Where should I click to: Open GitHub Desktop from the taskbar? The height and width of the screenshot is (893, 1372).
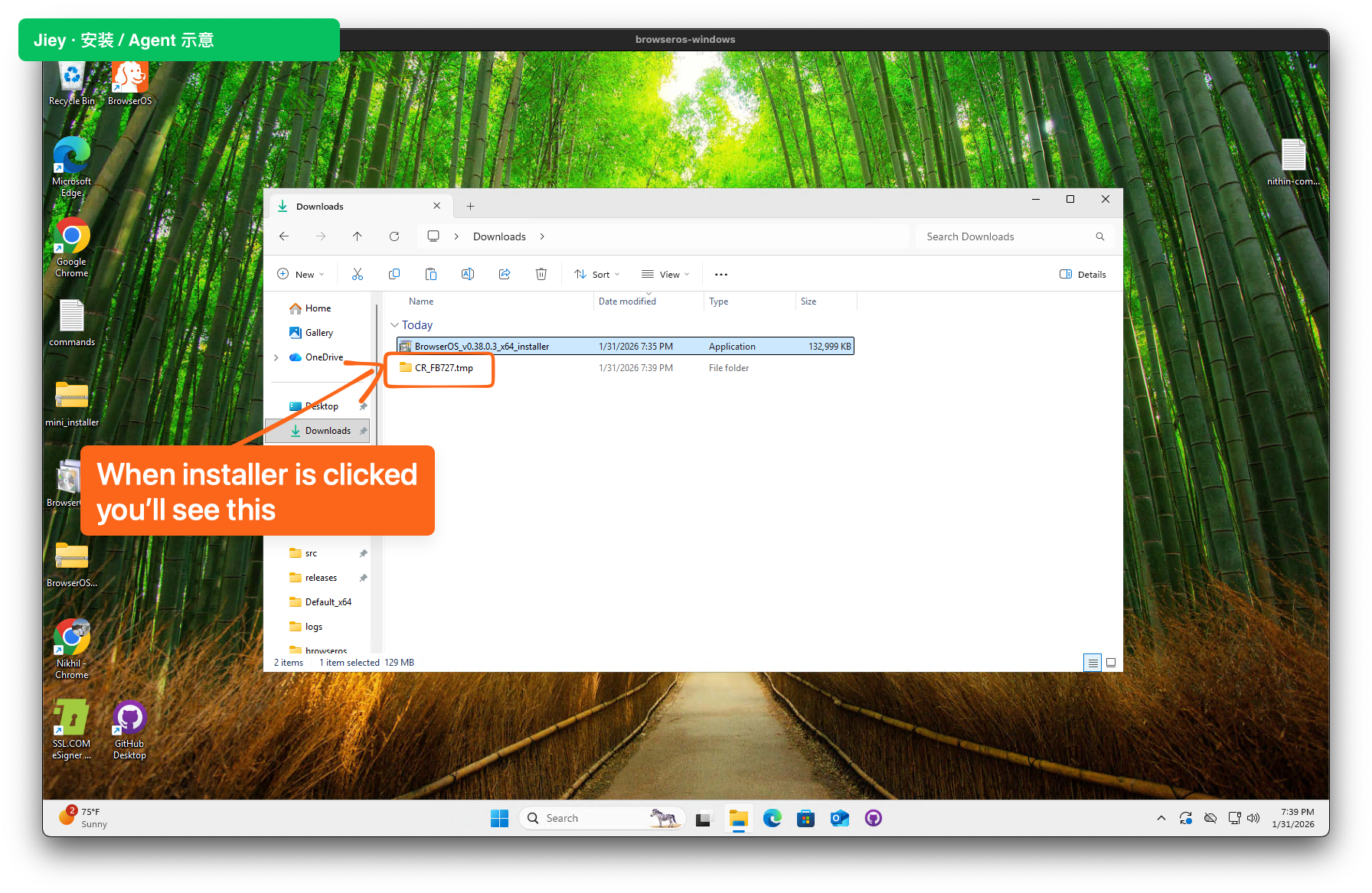[874, 818]
